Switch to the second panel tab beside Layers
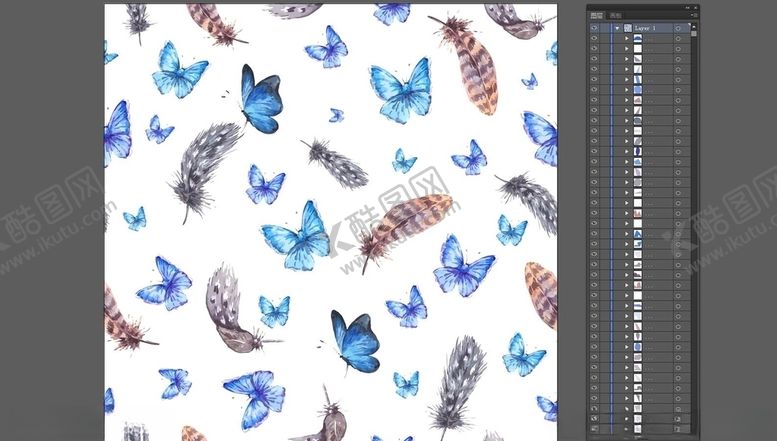This screenshot has width=777, height=441. (x=615, y=16)
